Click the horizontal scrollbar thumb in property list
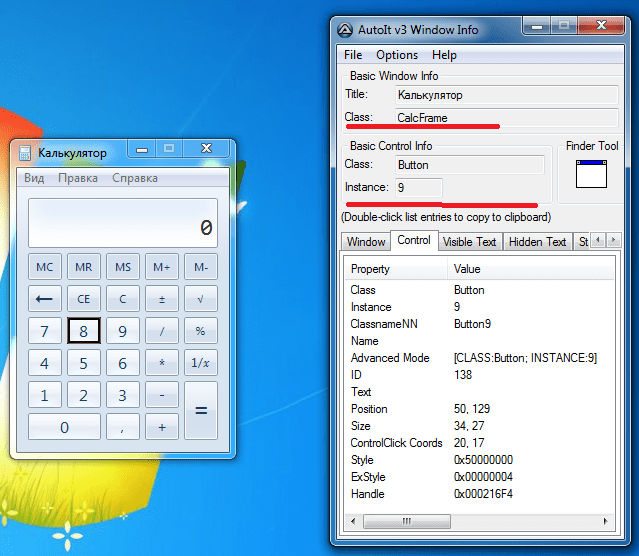This screenshot has height=556, width=639. point(407,521)
